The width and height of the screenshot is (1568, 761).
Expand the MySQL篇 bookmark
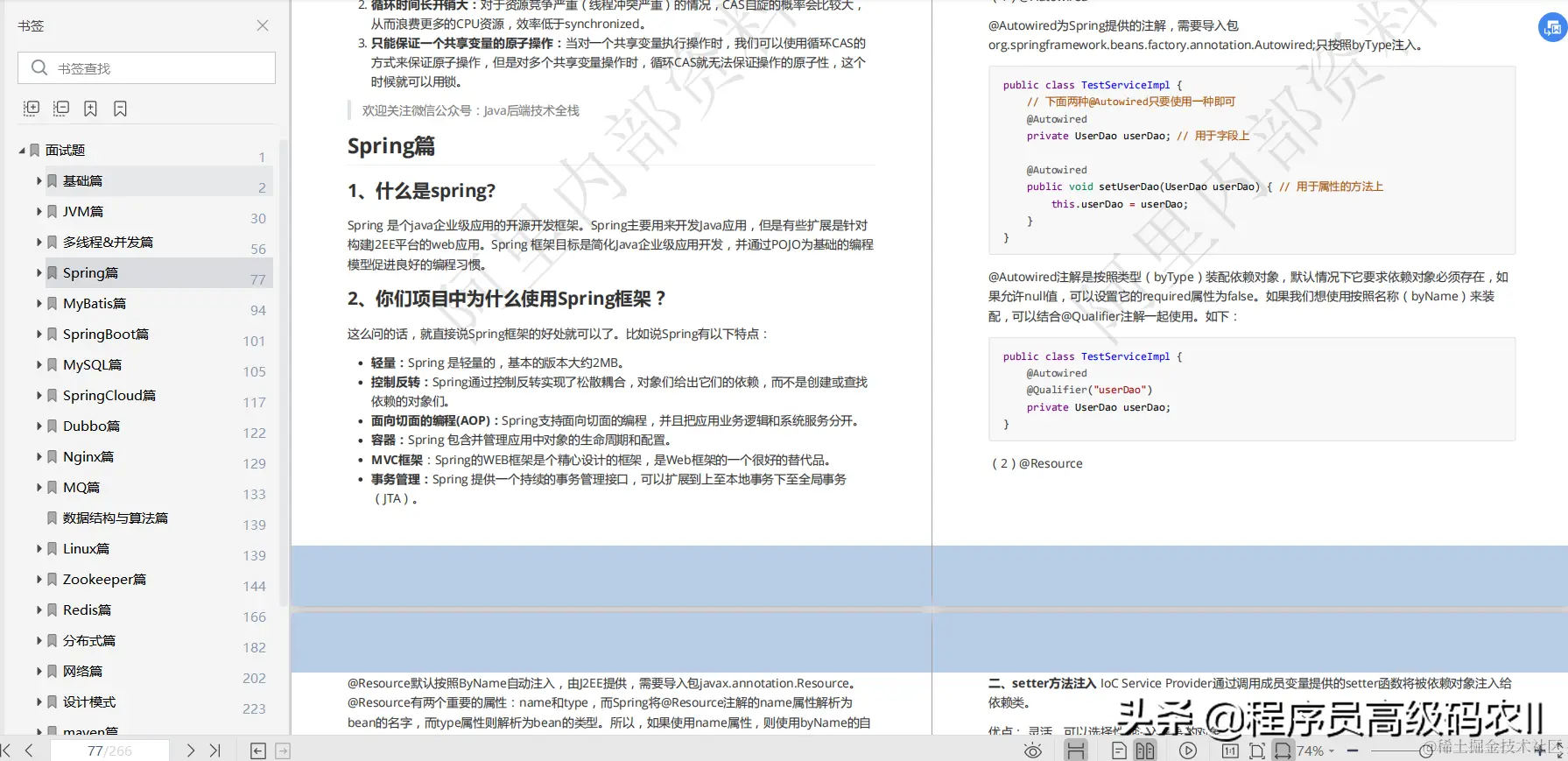39,365
